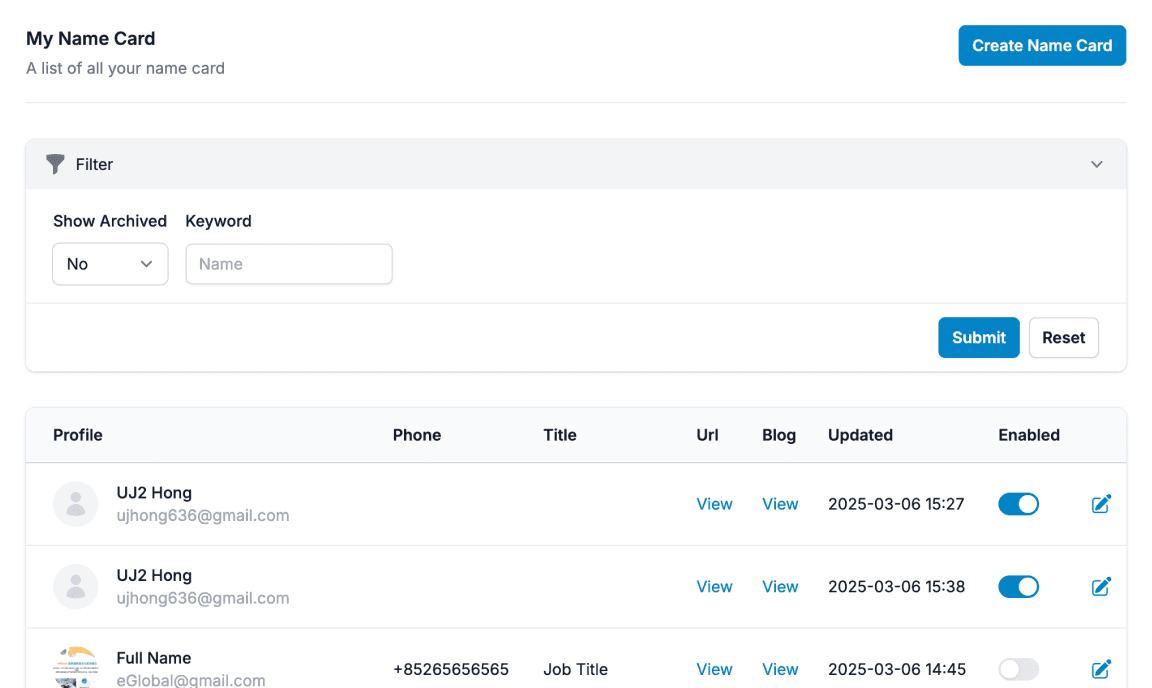
Task: Click the funnel Filter icon
Action: click(56, 164)
